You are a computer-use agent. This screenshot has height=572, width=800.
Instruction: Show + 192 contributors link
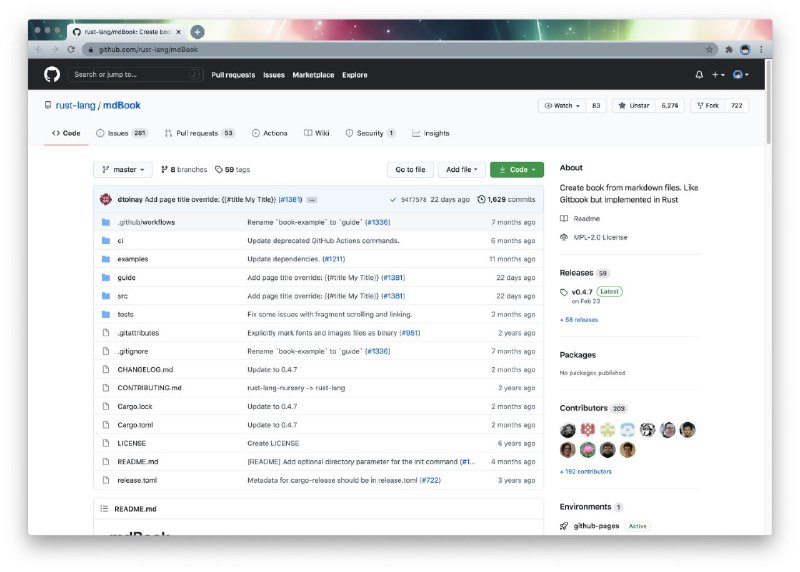586,471
